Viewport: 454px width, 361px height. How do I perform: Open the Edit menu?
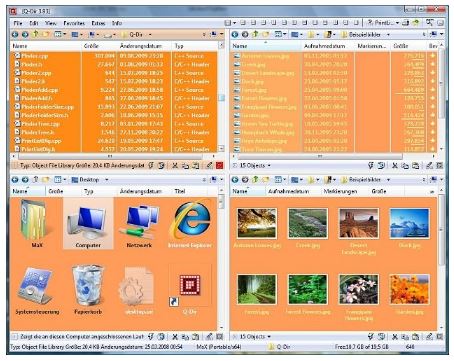34,23
